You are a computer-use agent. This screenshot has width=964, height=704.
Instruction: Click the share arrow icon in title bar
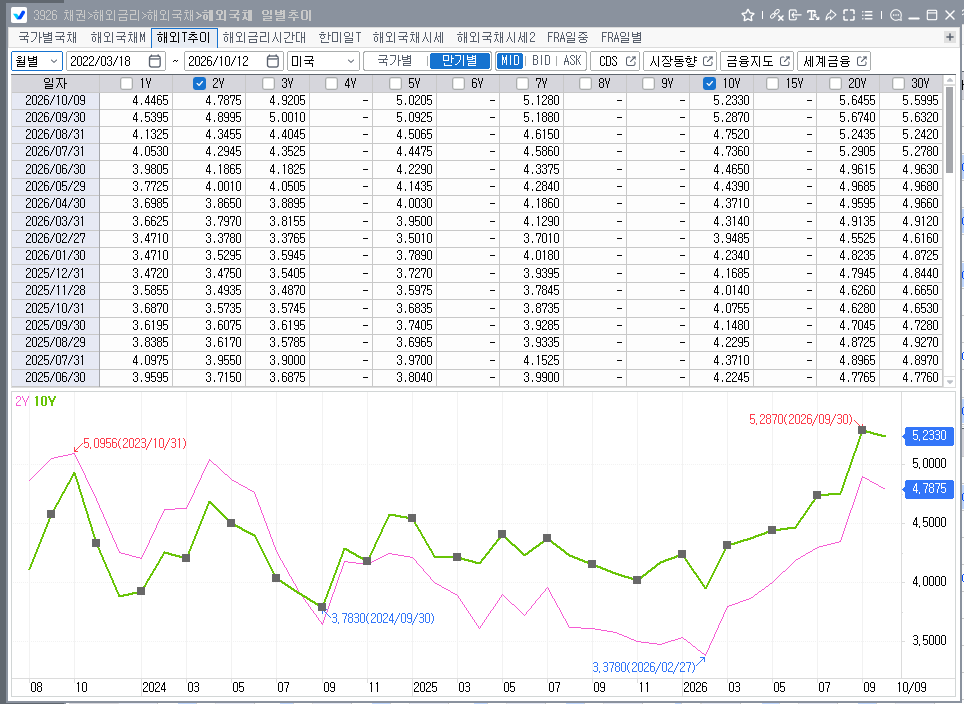[831, 15]
